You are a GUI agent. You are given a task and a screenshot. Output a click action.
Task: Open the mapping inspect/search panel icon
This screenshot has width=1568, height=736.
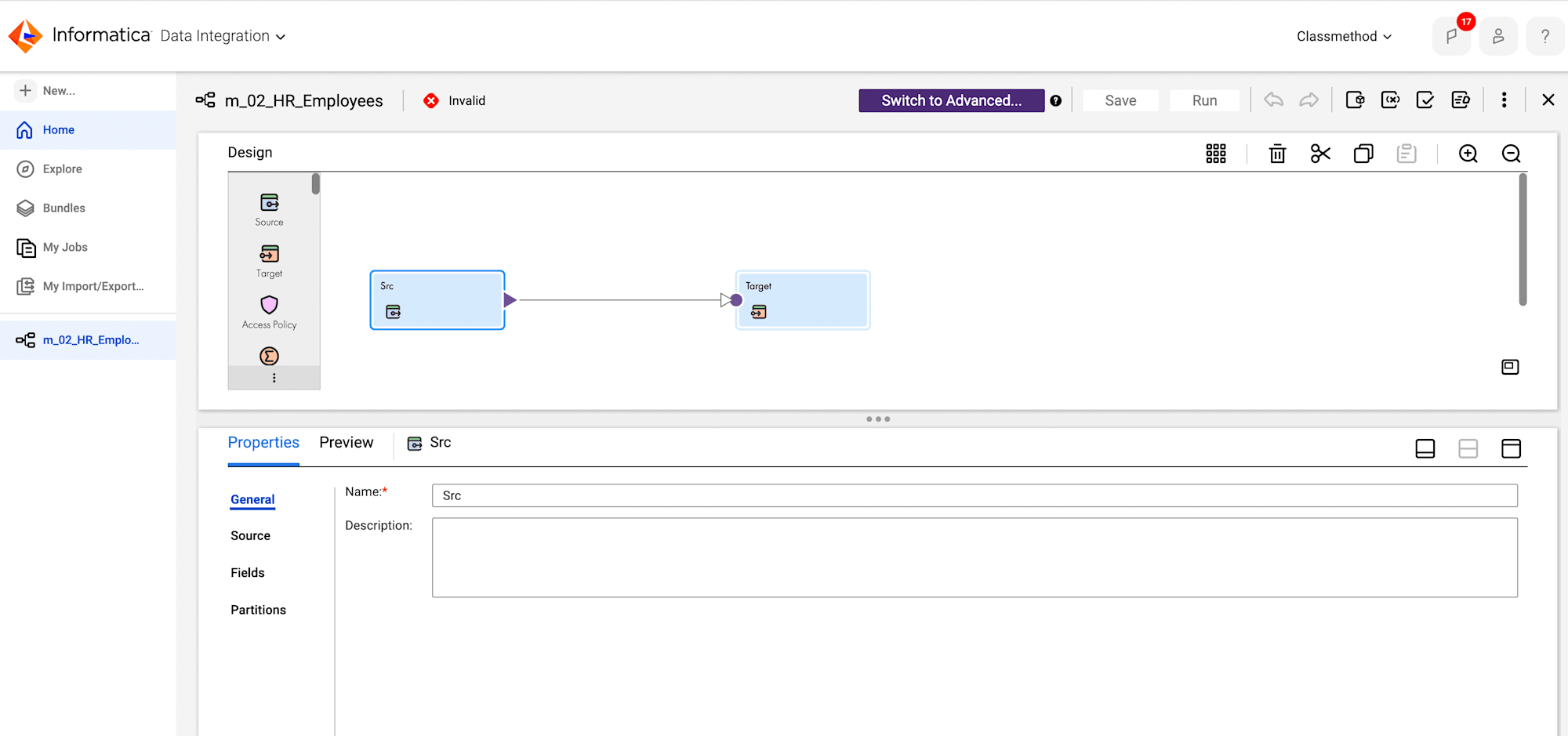pyautogui.click(x=1461, y=100)
